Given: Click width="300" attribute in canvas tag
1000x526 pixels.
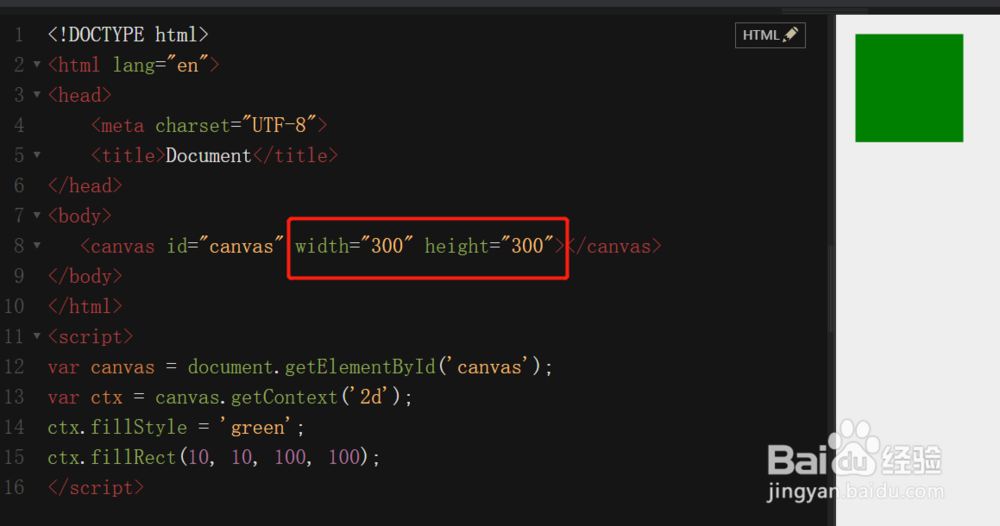Looking at the screenshot, I should coord(354,245).
